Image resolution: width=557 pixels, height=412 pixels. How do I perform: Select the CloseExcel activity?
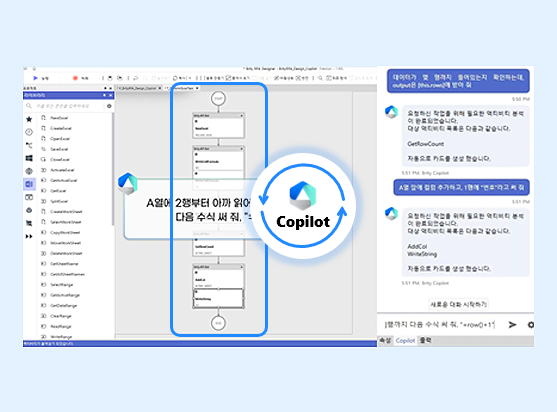click(60, 159)
